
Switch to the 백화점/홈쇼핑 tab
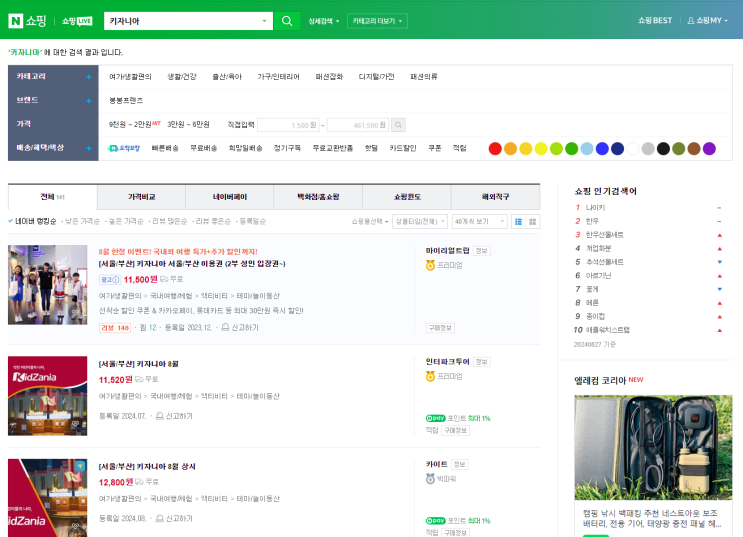[x=318, y=197]
